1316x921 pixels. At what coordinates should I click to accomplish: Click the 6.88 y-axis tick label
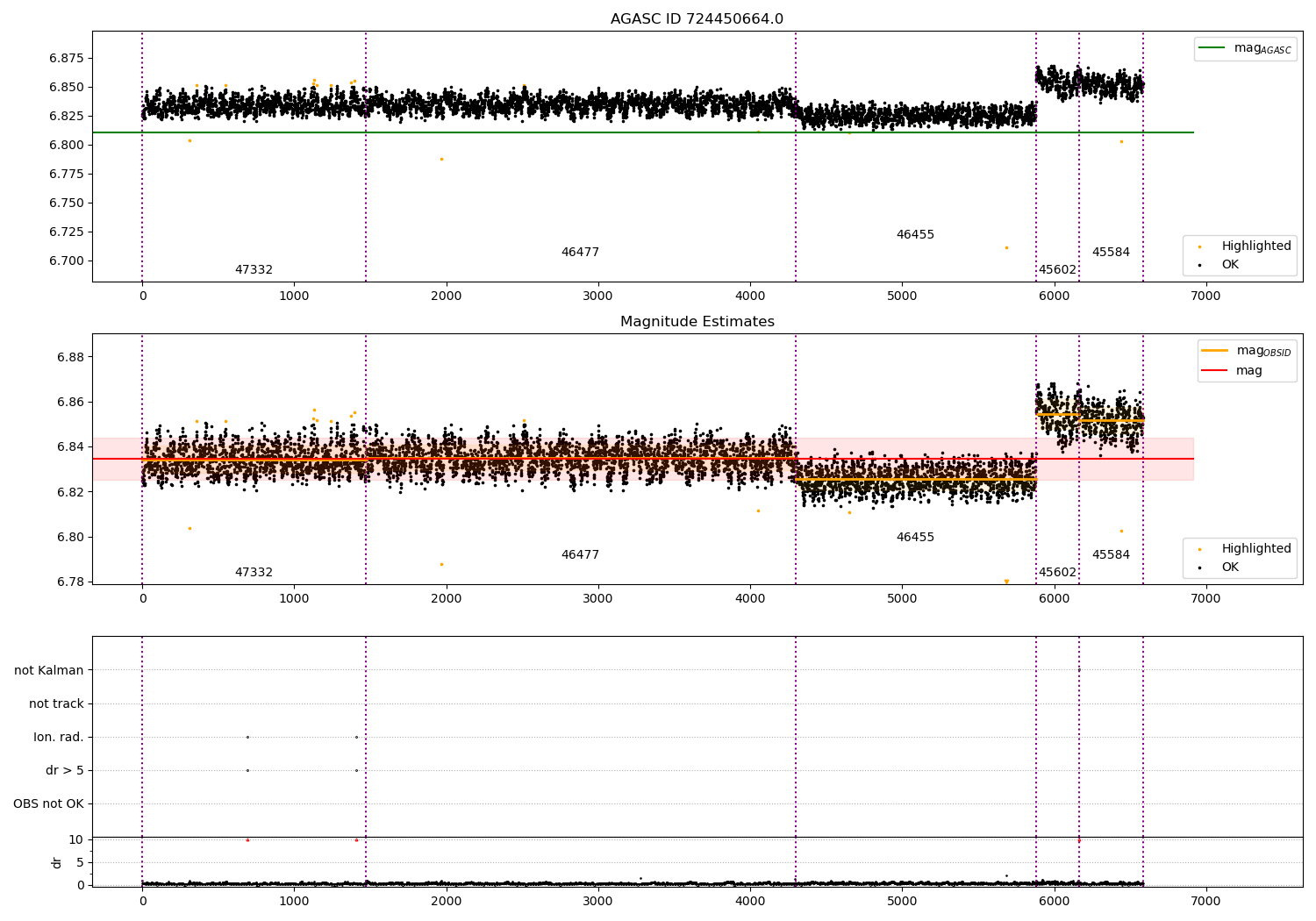coord(70,357)
